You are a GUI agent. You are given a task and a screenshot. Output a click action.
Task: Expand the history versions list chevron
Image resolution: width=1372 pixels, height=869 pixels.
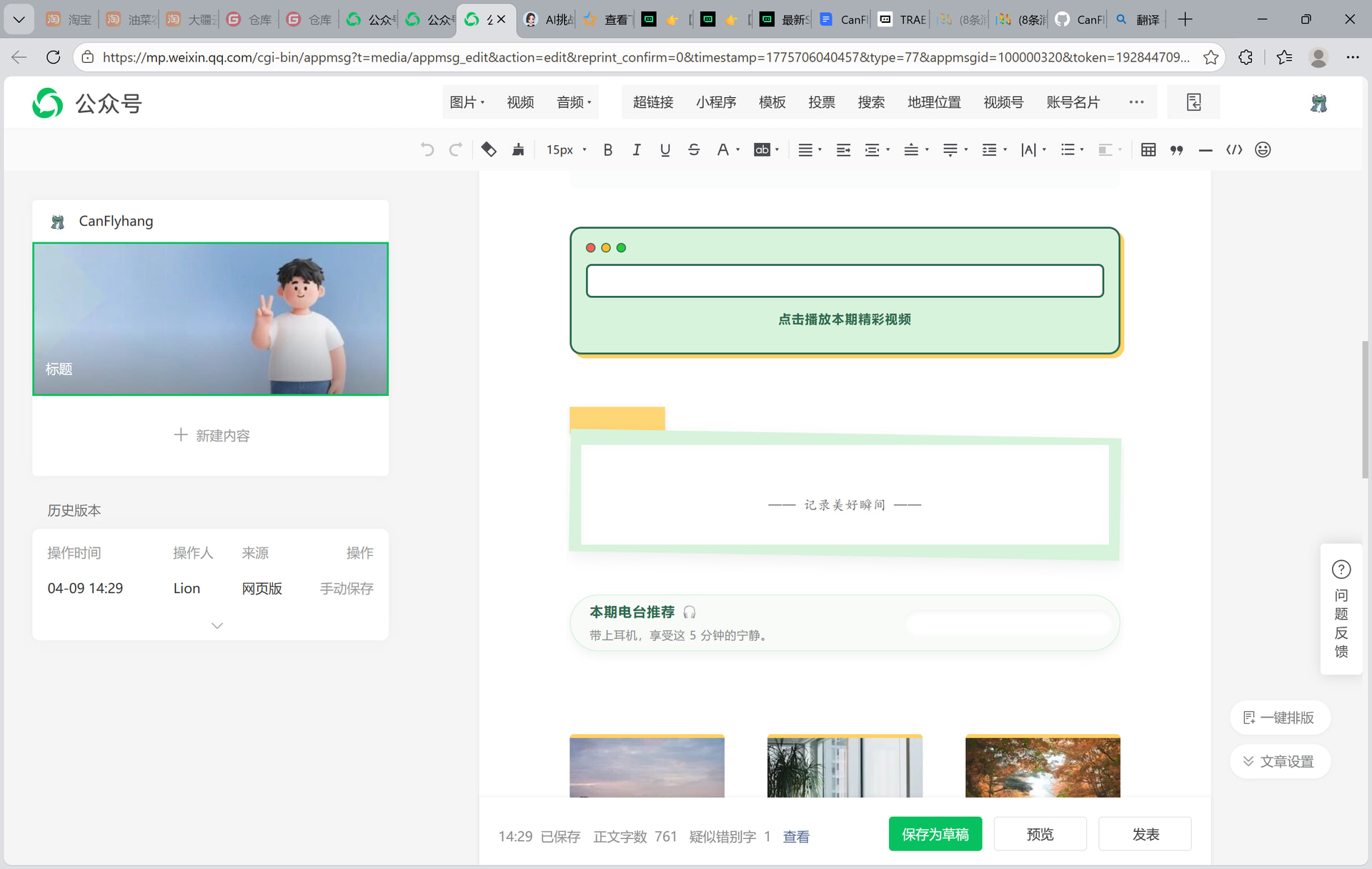click(x=217, y=625)
